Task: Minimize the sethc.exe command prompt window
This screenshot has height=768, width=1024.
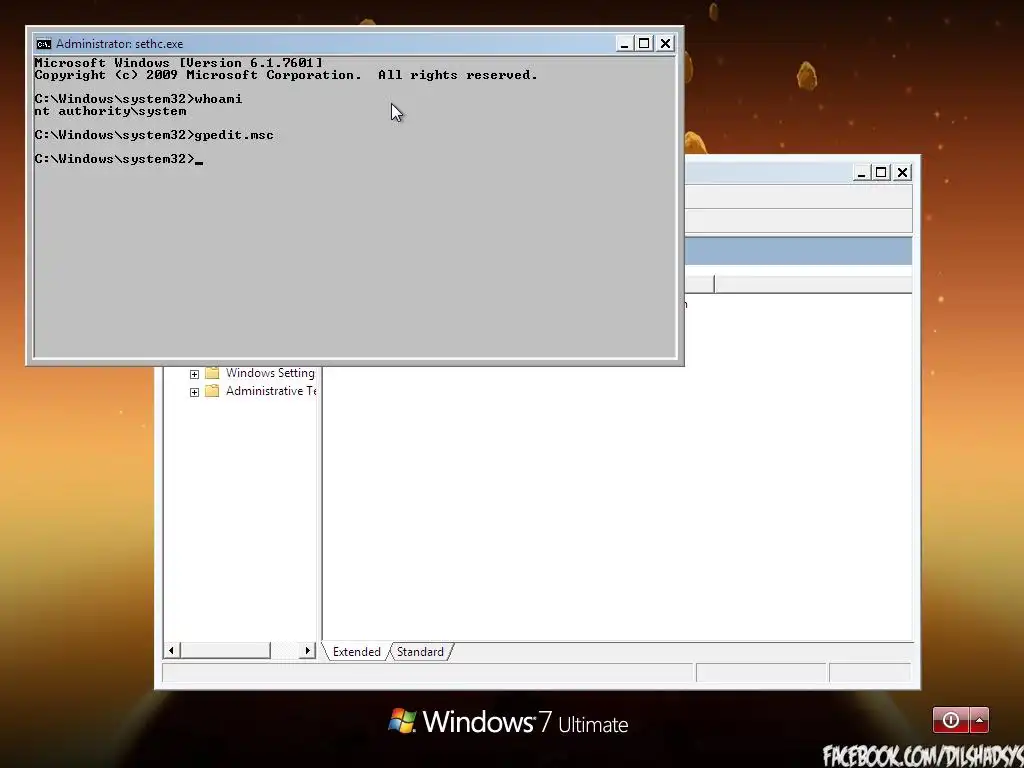Action: click(x=624, y=44)
